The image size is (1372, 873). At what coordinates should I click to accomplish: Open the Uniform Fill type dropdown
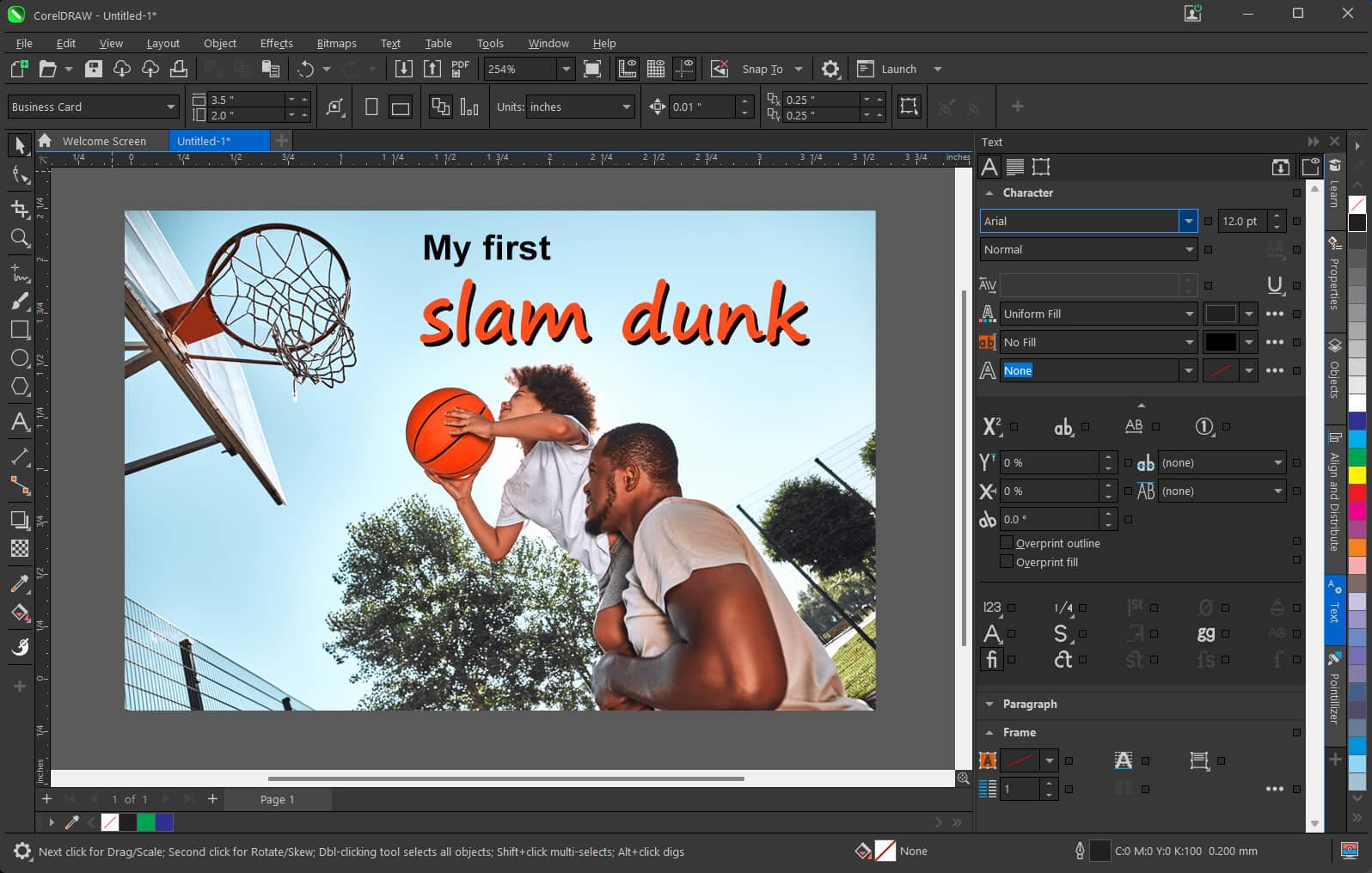tap(1189, 314)
